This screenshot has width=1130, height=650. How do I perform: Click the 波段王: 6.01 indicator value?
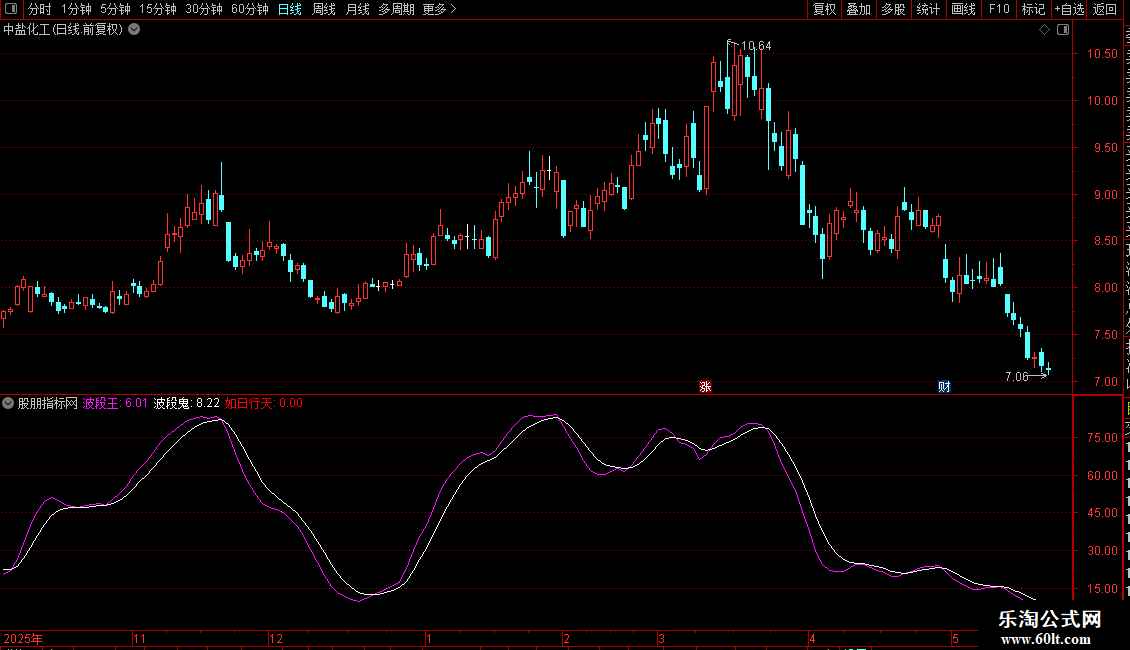115,404
